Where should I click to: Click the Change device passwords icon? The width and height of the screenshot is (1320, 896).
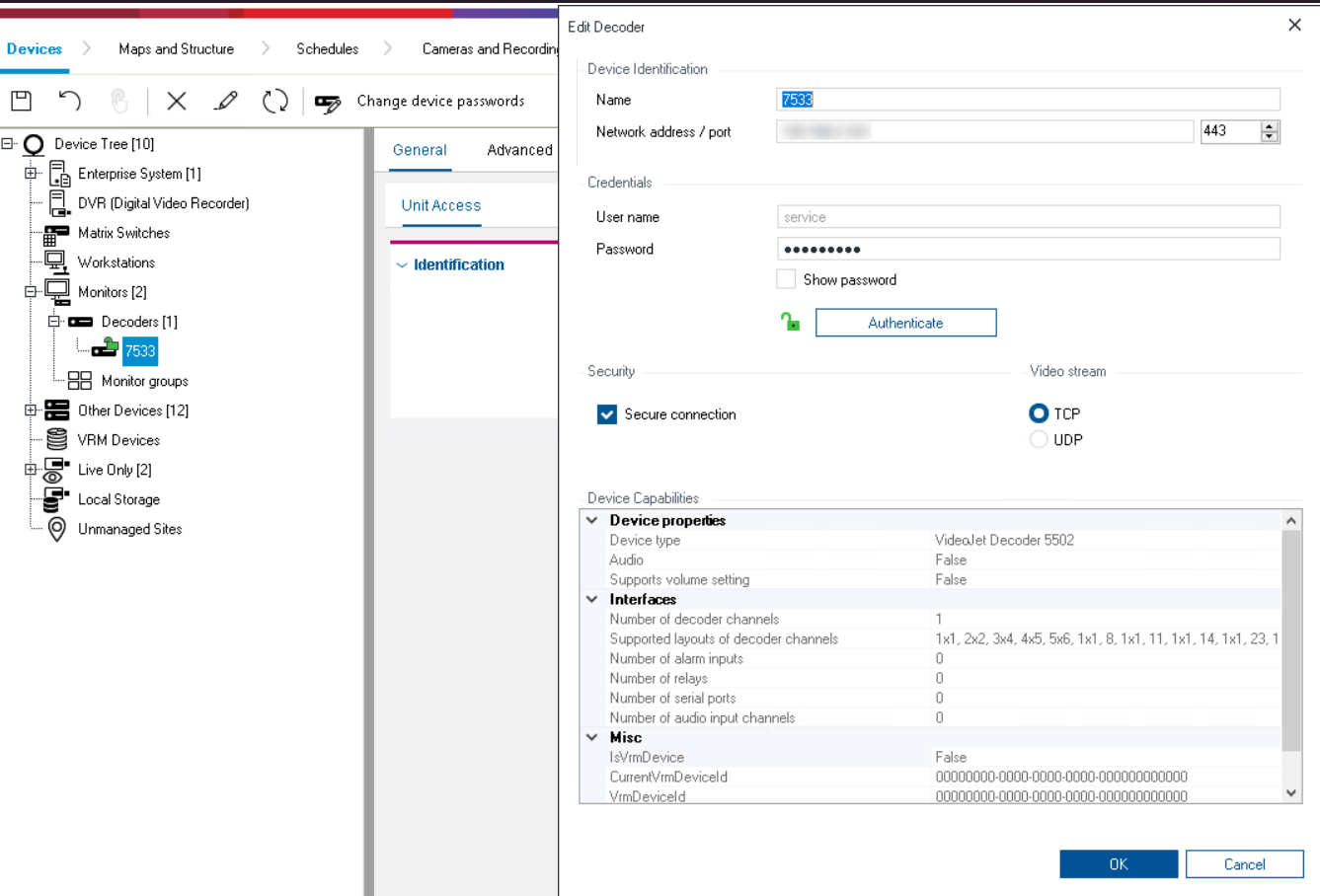(328, 102)
